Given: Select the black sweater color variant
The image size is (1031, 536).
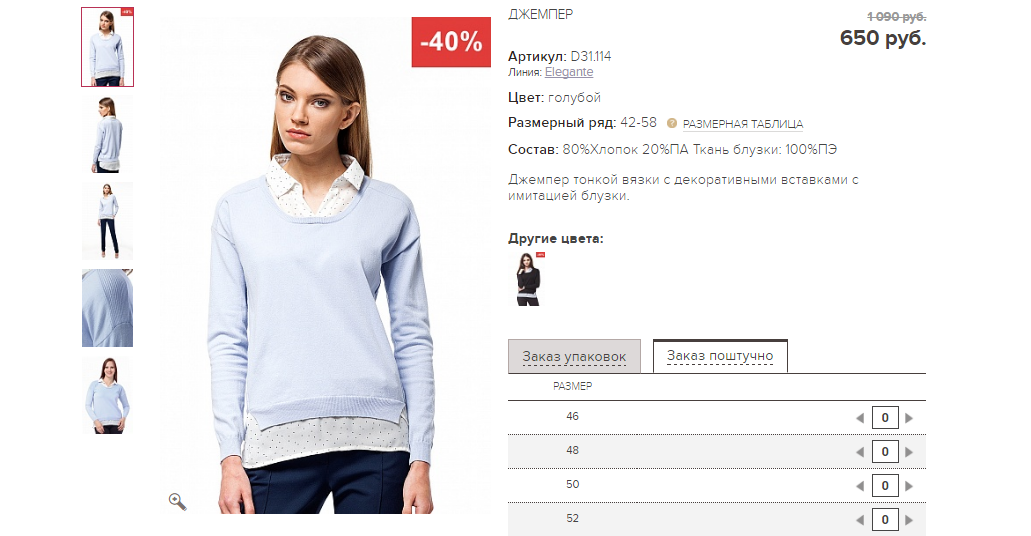Looking at the screenshot, I should coord(528,279).
